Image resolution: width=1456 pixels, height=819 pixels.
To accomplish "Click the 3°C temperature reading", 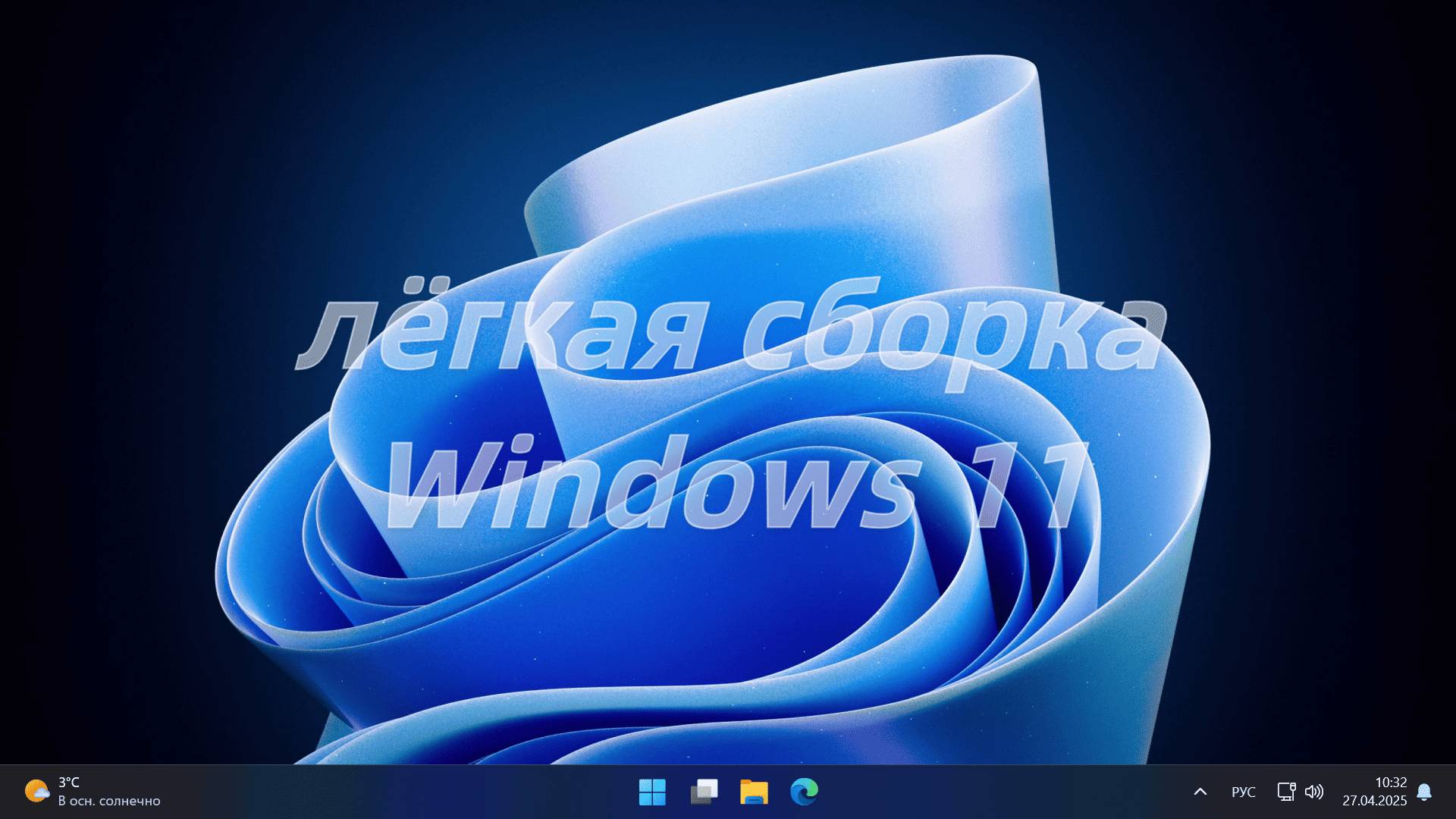I will (69, 783).
